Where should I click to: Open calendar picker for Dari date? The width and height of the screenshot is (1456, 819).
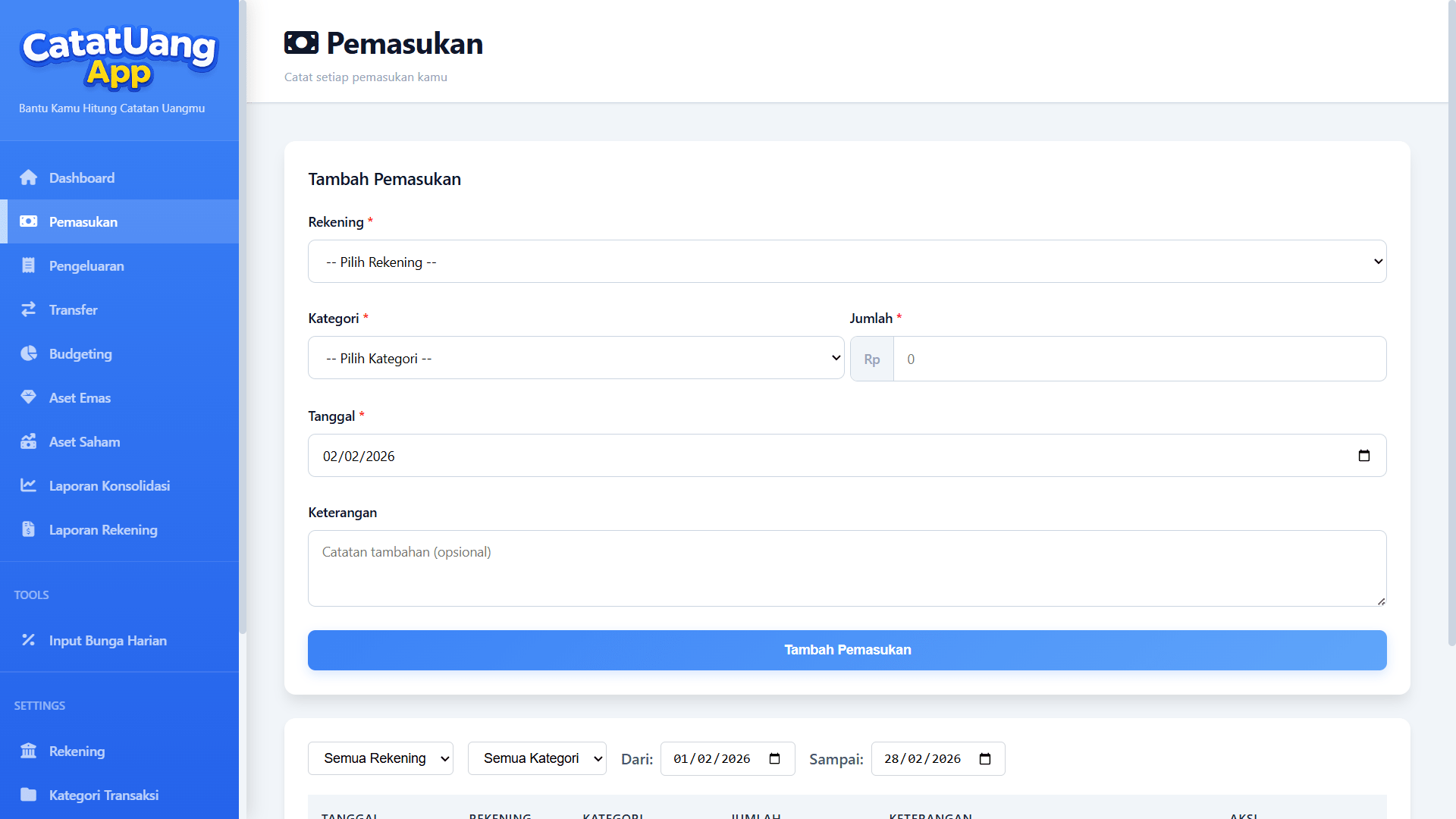point(774,759)
